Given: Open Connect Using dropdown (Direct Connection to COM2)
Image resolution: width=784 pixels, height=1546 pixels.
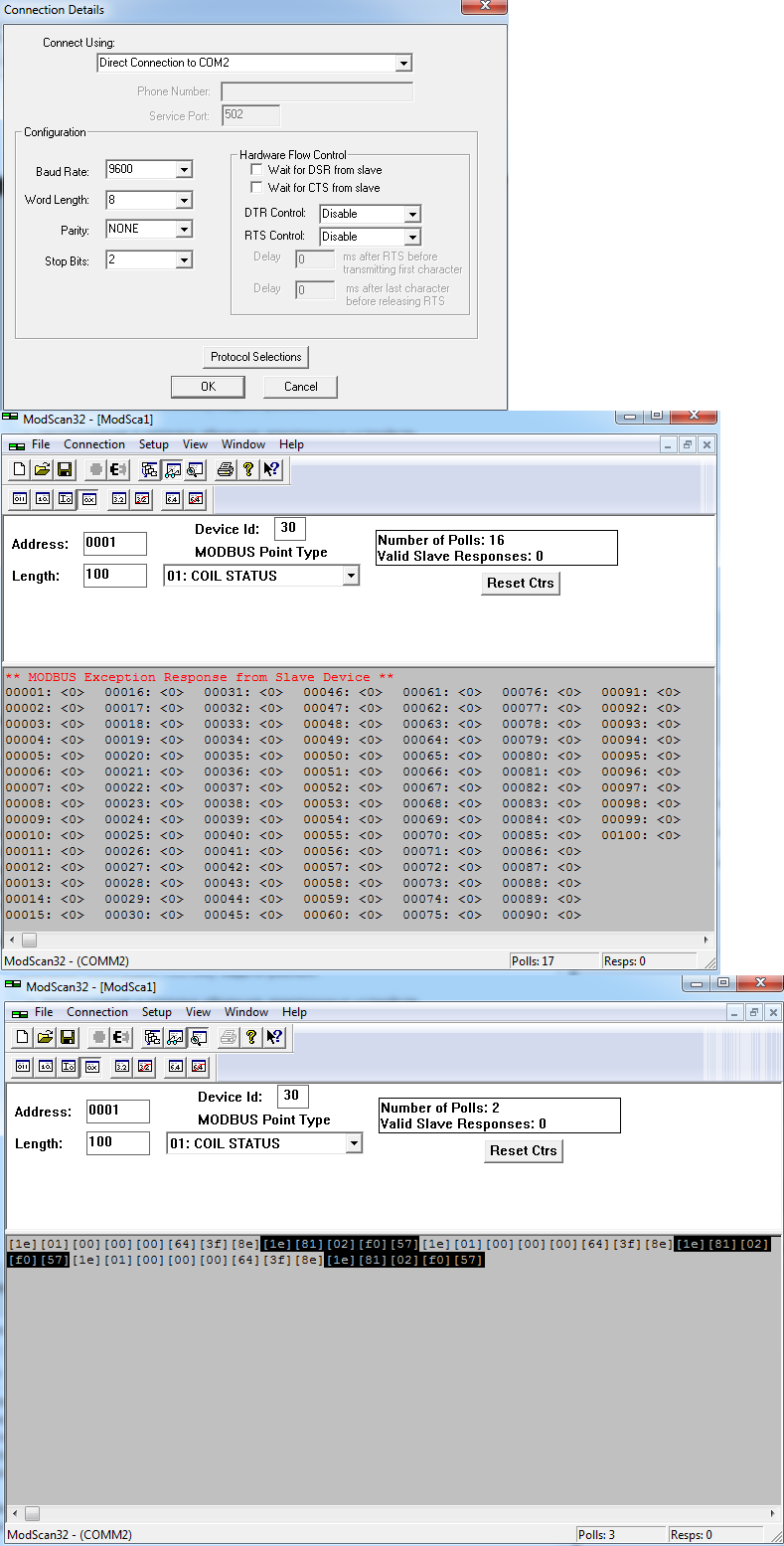Looking at the screenshot, I should [x=403, y=63].
